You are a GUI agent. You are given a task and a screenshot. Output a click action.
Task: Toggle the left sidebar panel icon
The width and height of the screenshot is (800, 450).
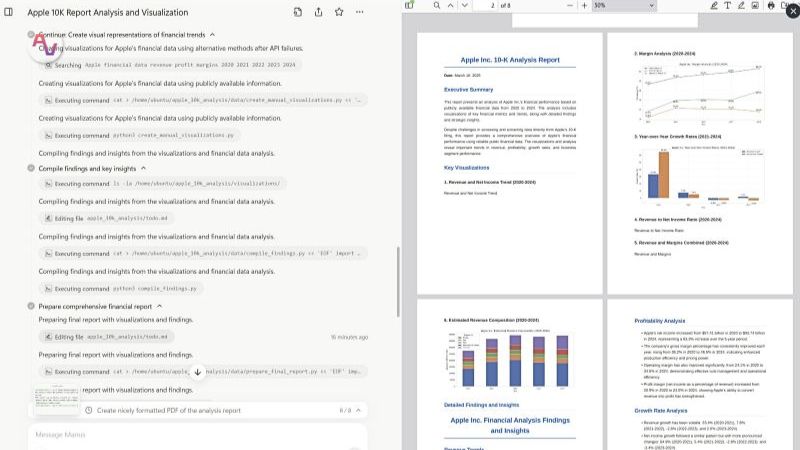pos(9,12)
